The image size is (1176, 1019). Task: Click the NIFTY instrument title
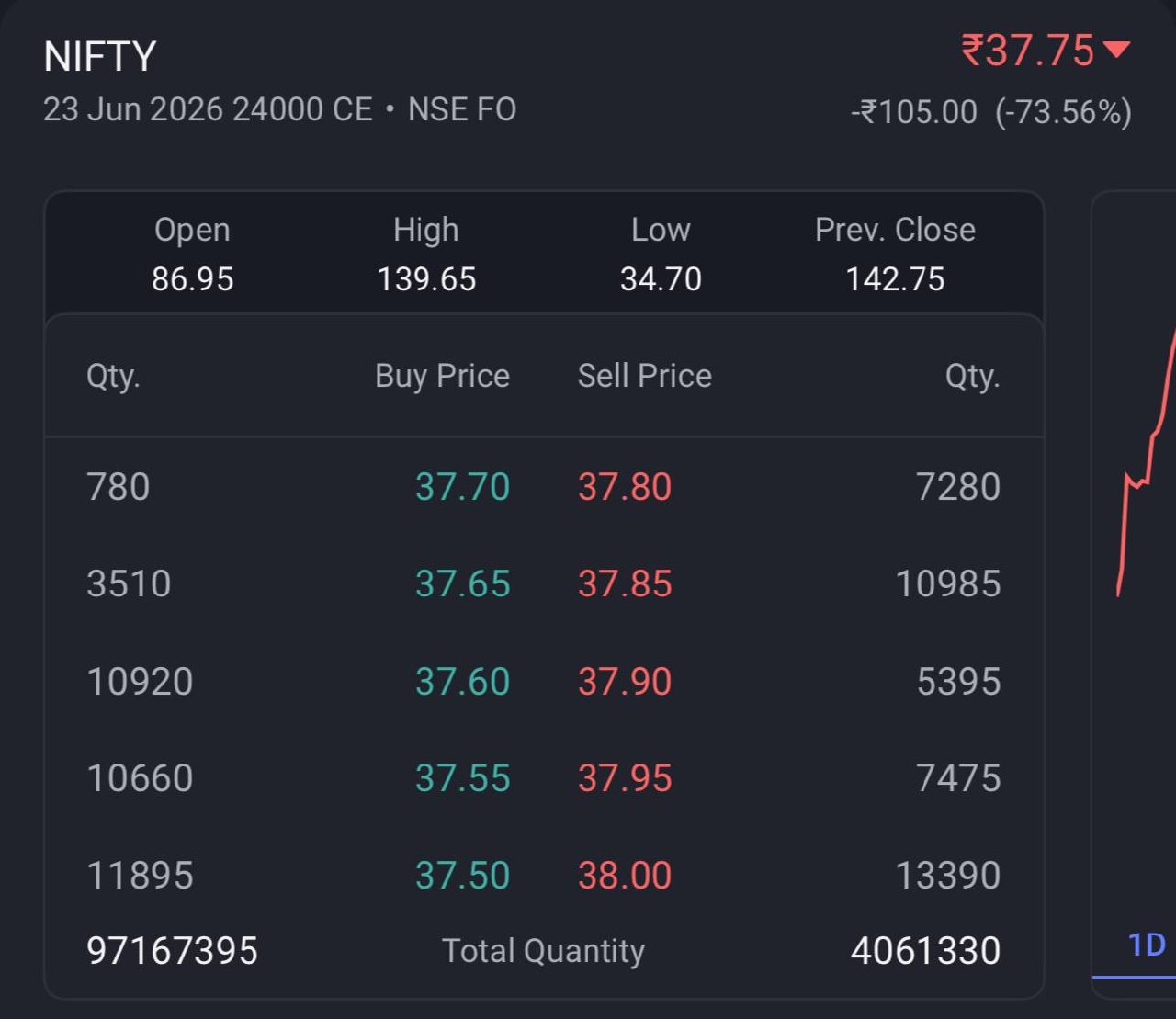click(100, 57)
